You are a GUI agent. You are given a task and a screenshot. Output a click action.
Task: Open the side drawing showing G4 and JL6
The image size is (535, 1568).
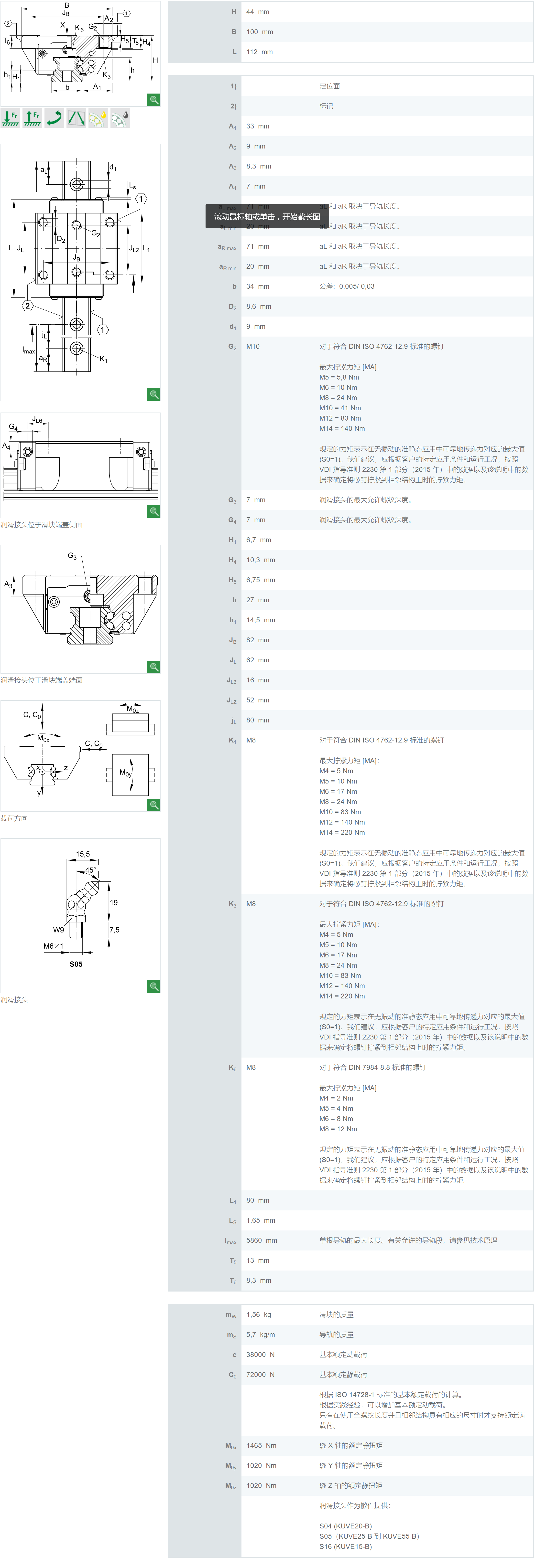click(x=80, y=466)
